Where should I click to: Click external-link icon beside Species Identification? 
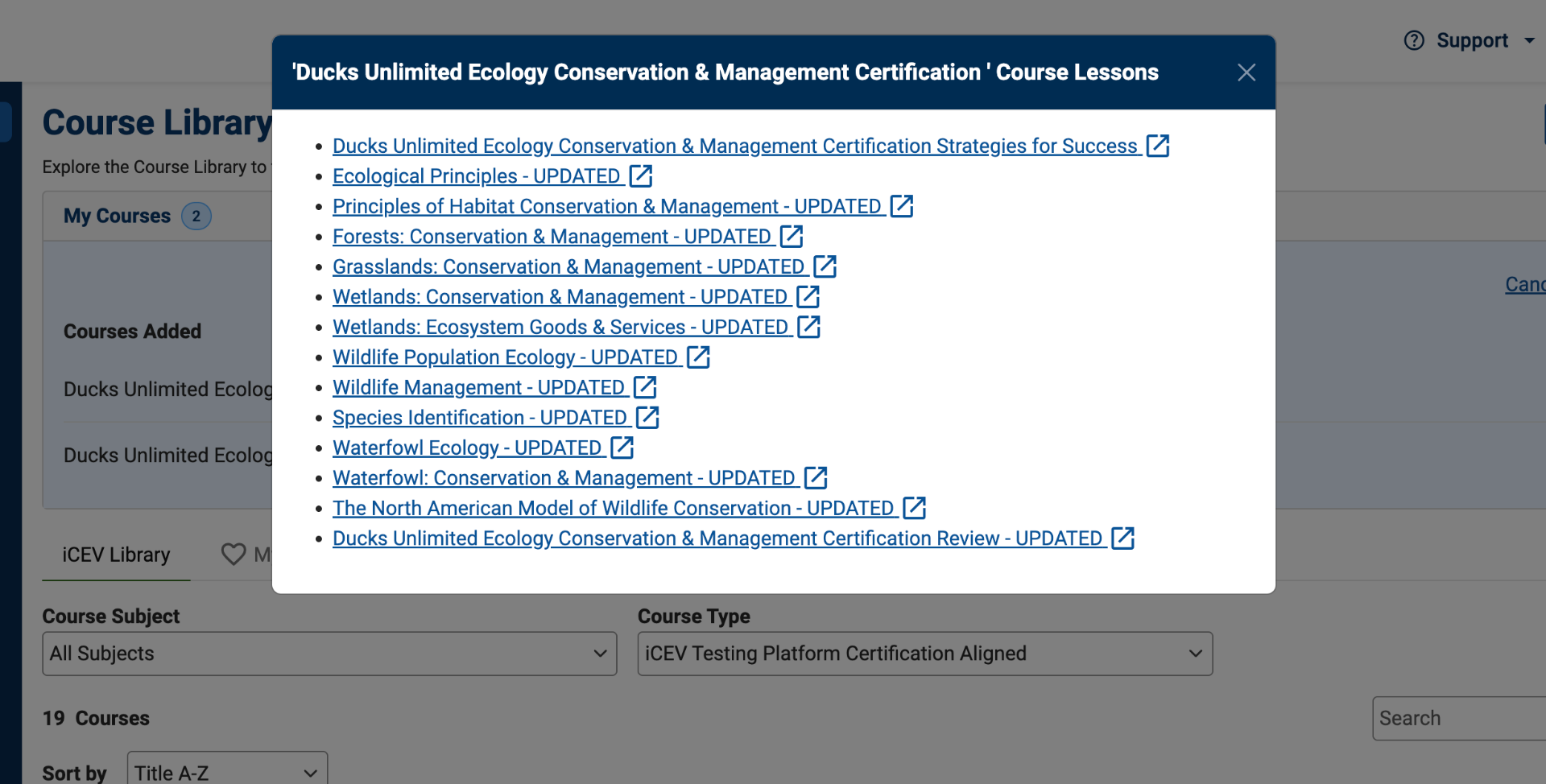pos(647,417)
